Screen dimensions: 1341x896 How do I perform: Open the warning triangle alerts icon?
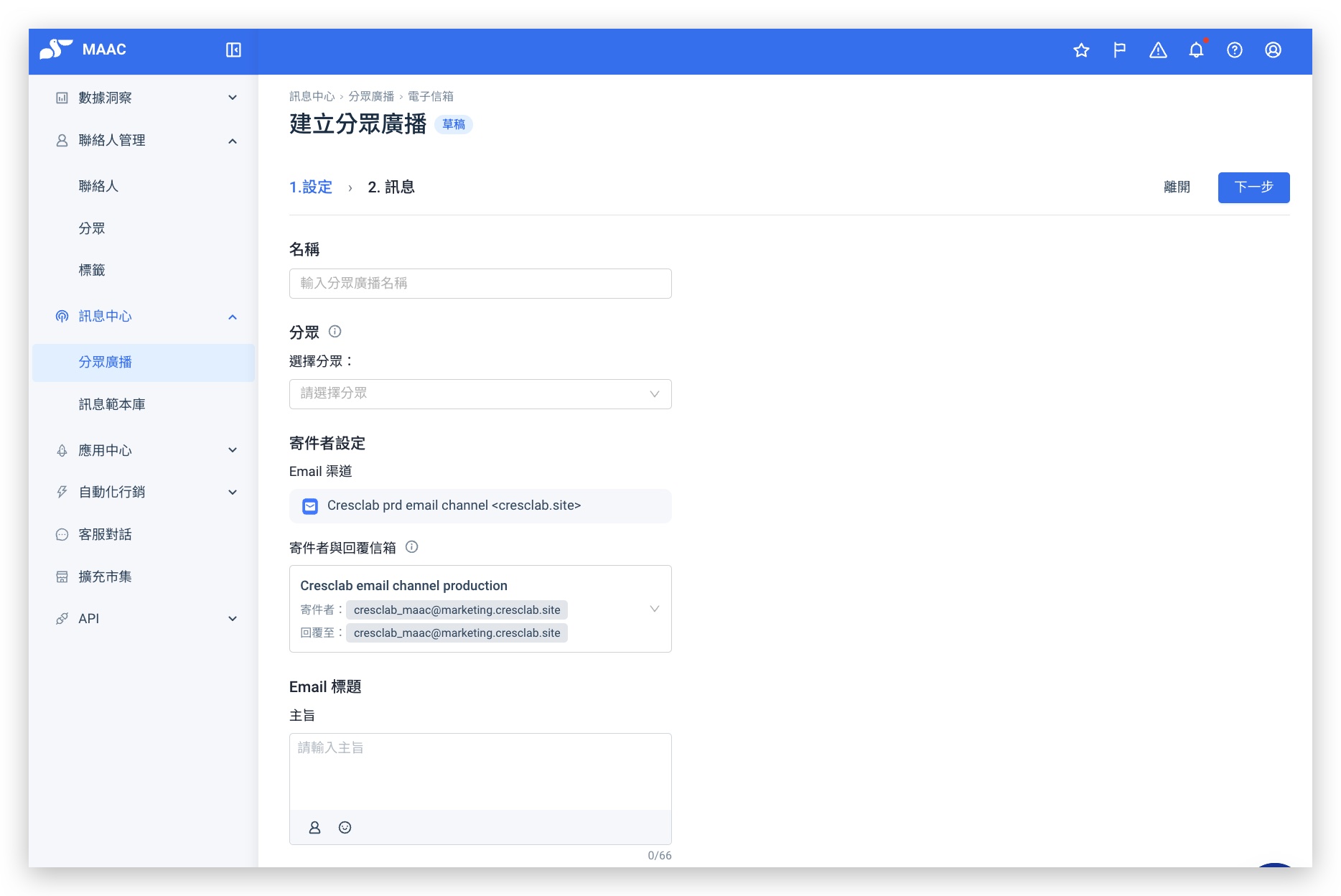[x=1158, y=50]
